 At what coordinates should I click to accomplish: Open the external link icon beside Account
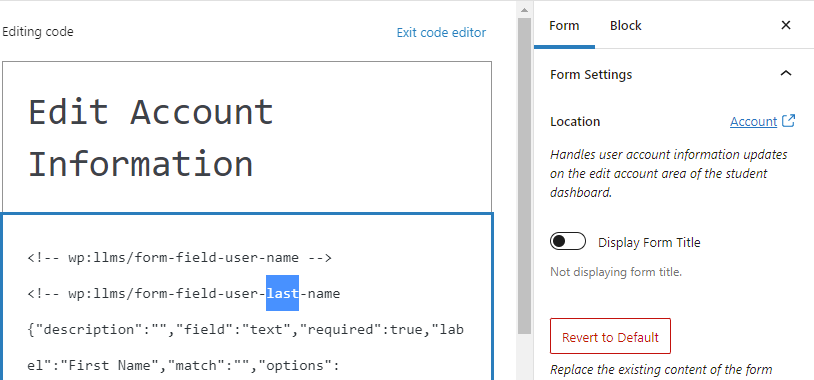[788, 121]
